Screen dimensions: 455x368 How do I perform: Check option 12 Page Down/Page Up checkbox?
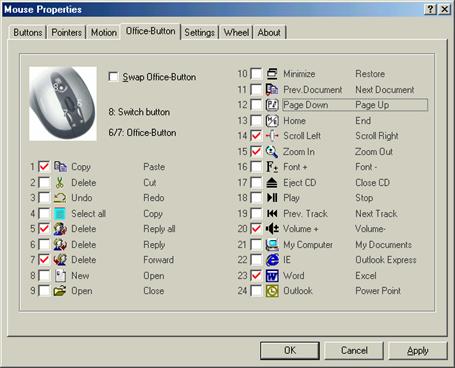[256, 105]
